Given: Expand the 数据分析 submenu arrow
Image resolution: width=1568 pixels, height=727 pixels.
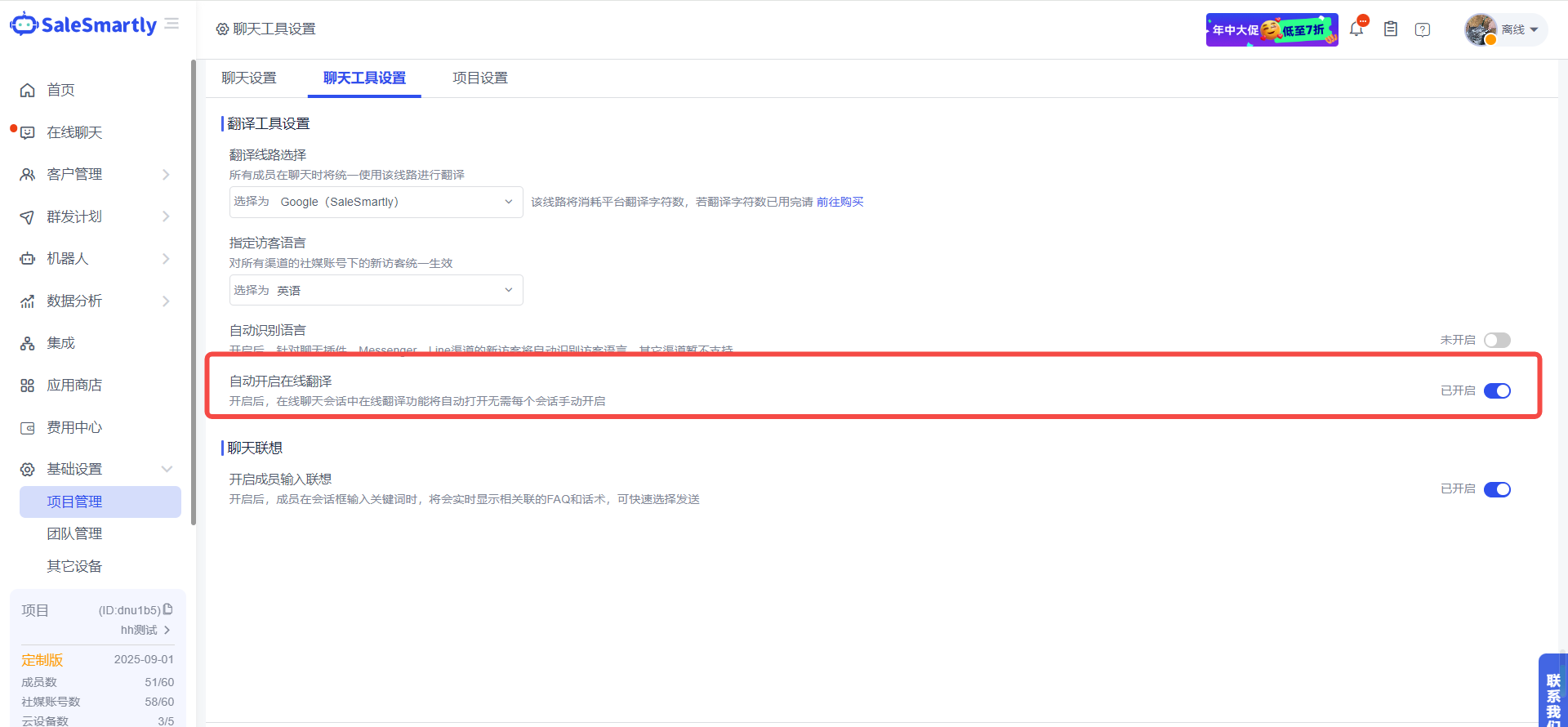Looking at the screenshot, I should pyautogui.click(x=166, y=301).
